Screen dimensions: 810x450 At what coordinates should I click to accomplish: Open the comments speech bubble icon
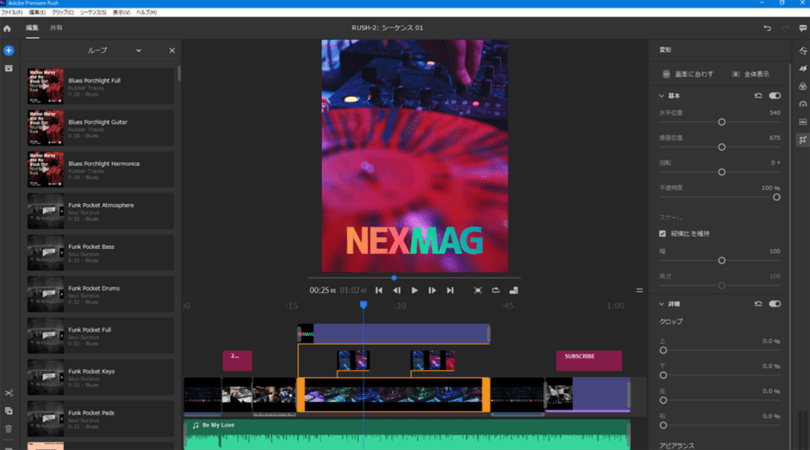pyautogui.click(x=803, y=28)
